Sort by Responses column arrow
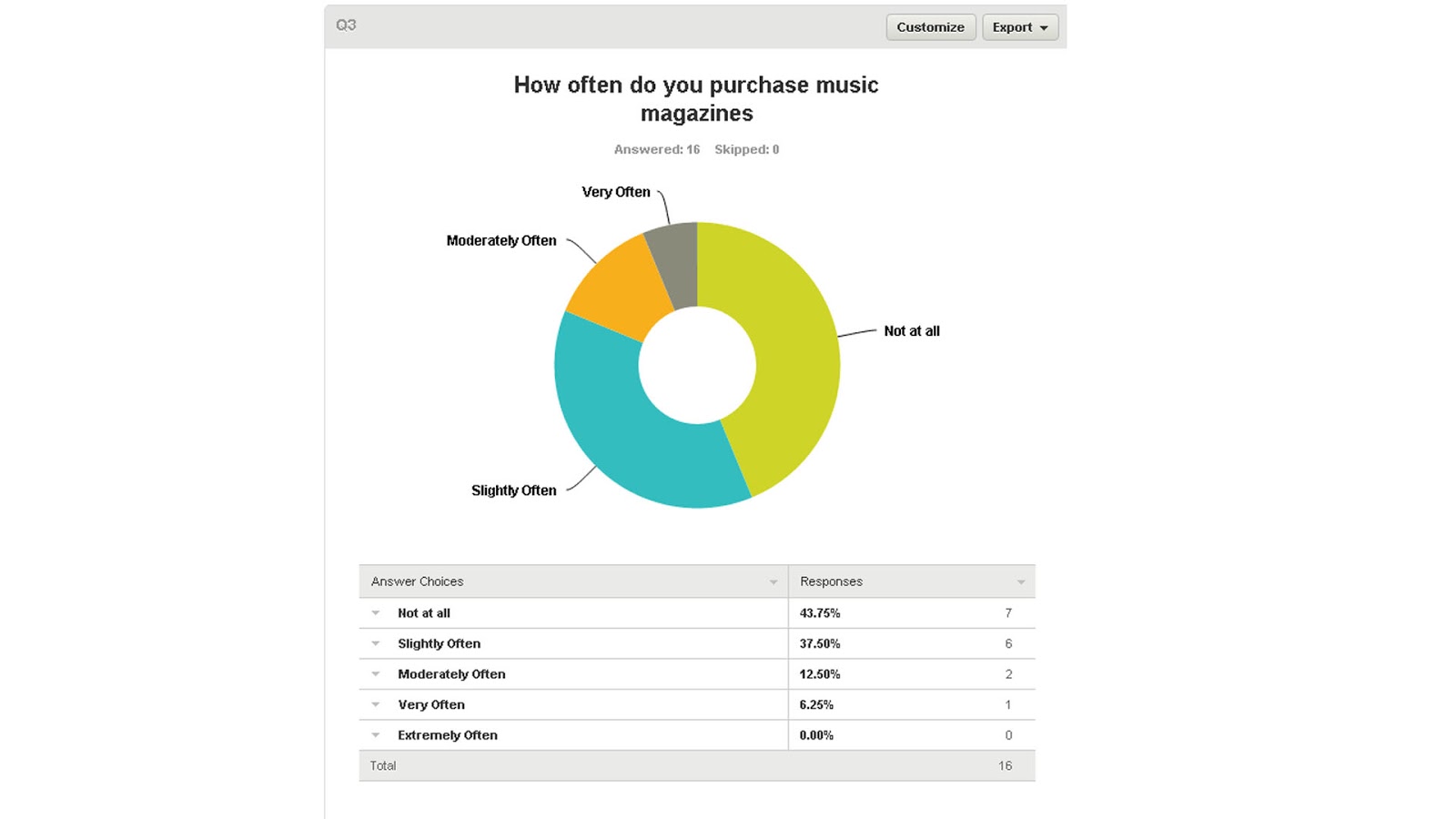This screenshot has height=819, width=1456. coord(1021,582)
